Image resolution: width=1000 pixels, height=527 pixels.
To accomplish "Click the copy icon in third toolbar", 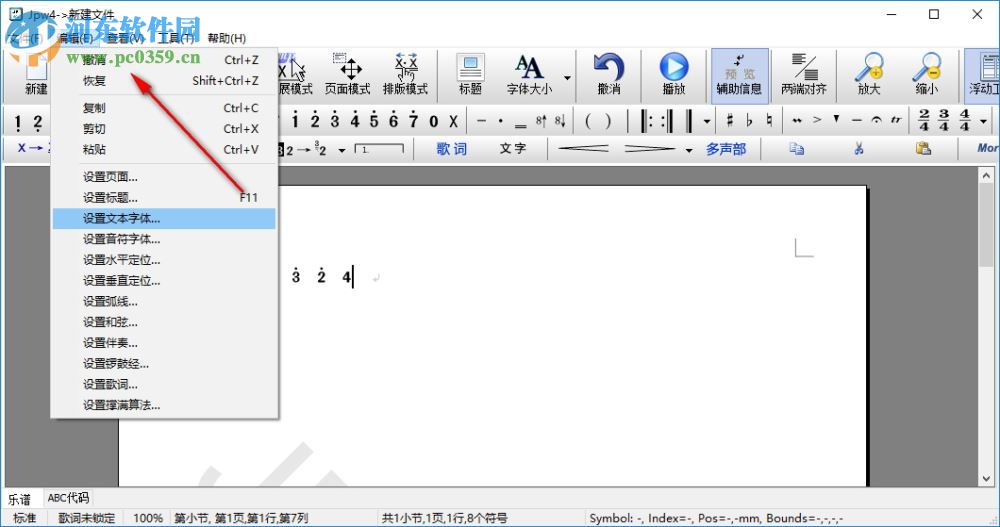I will (x=797, y=149).
